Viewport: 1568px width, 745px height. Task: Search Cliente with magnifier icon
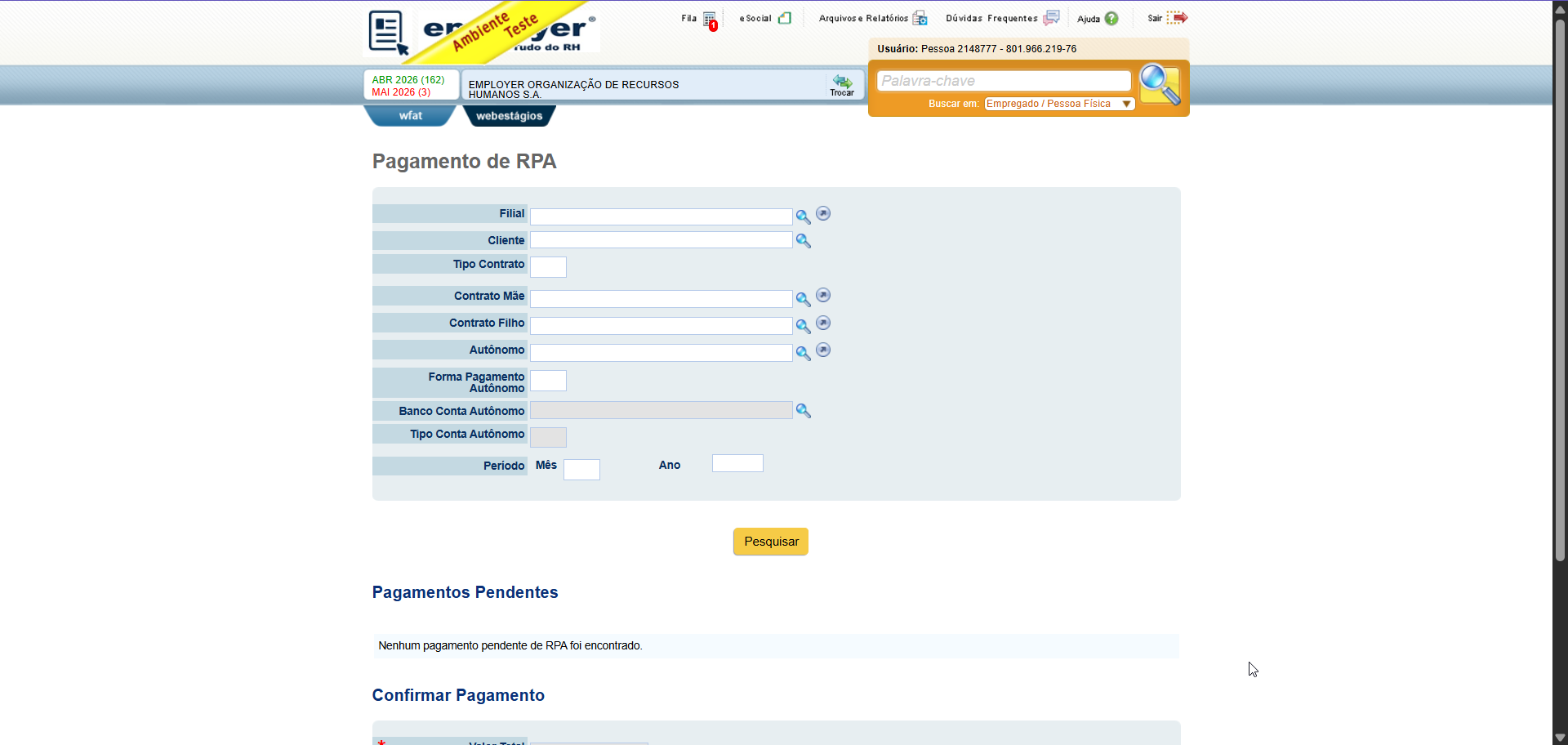(804, 241)
